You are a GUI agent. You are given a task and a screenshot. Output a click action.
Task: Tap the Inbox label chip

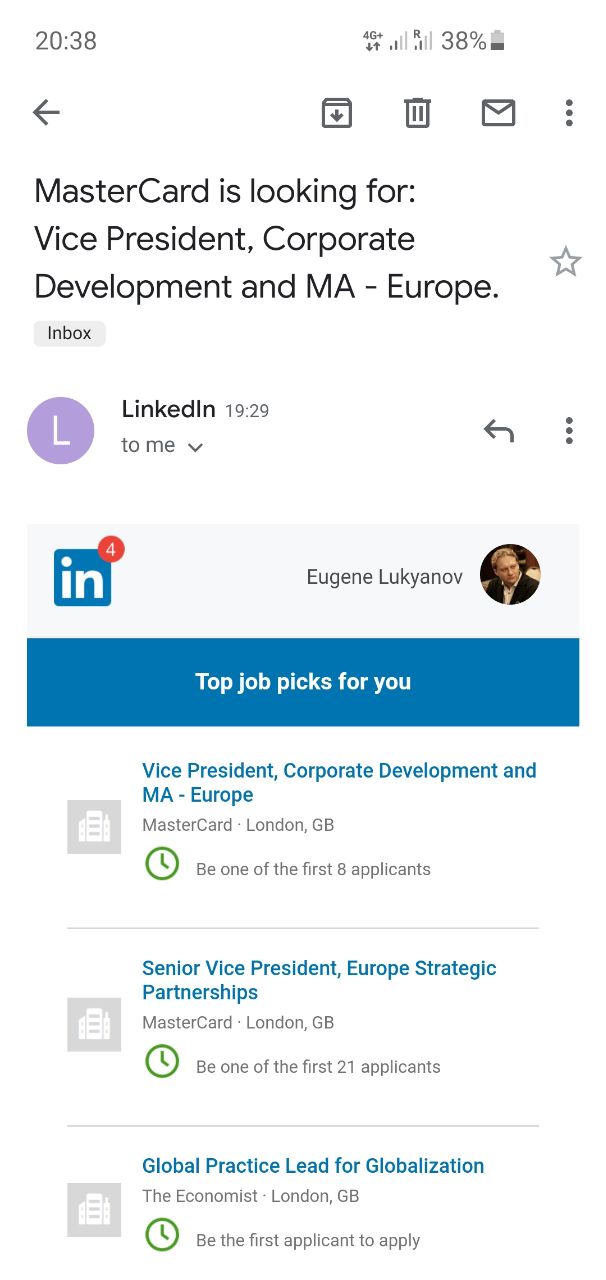click(x=69, y=333)
